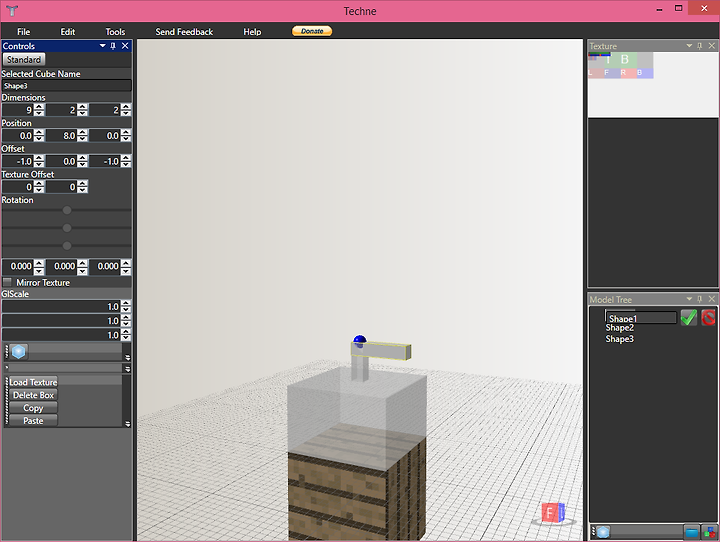Decrease the second rotation value 0.000
720x542 pixels.
click(x=82, y=271)
